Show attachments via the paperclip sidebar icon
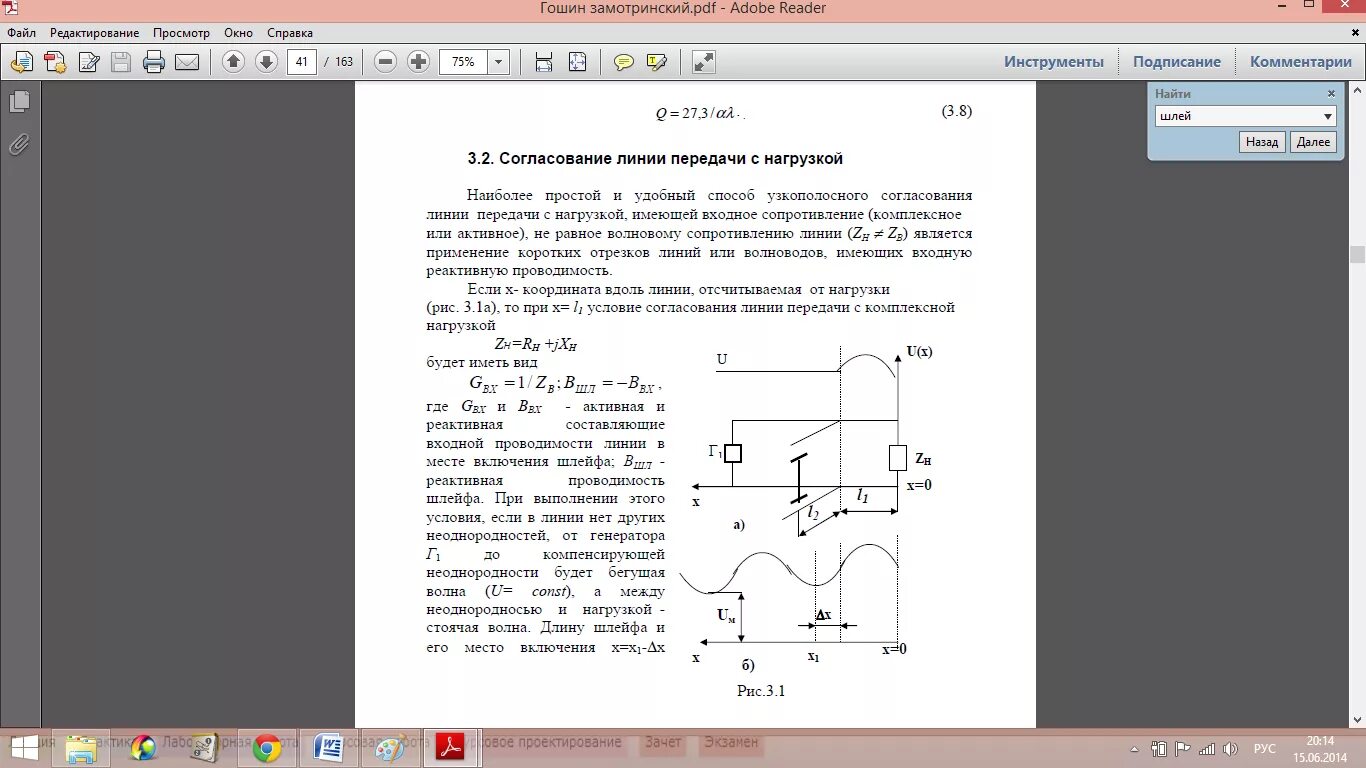Image resolution: width=1366 pixels, height=768 pixels. [19, 144]
